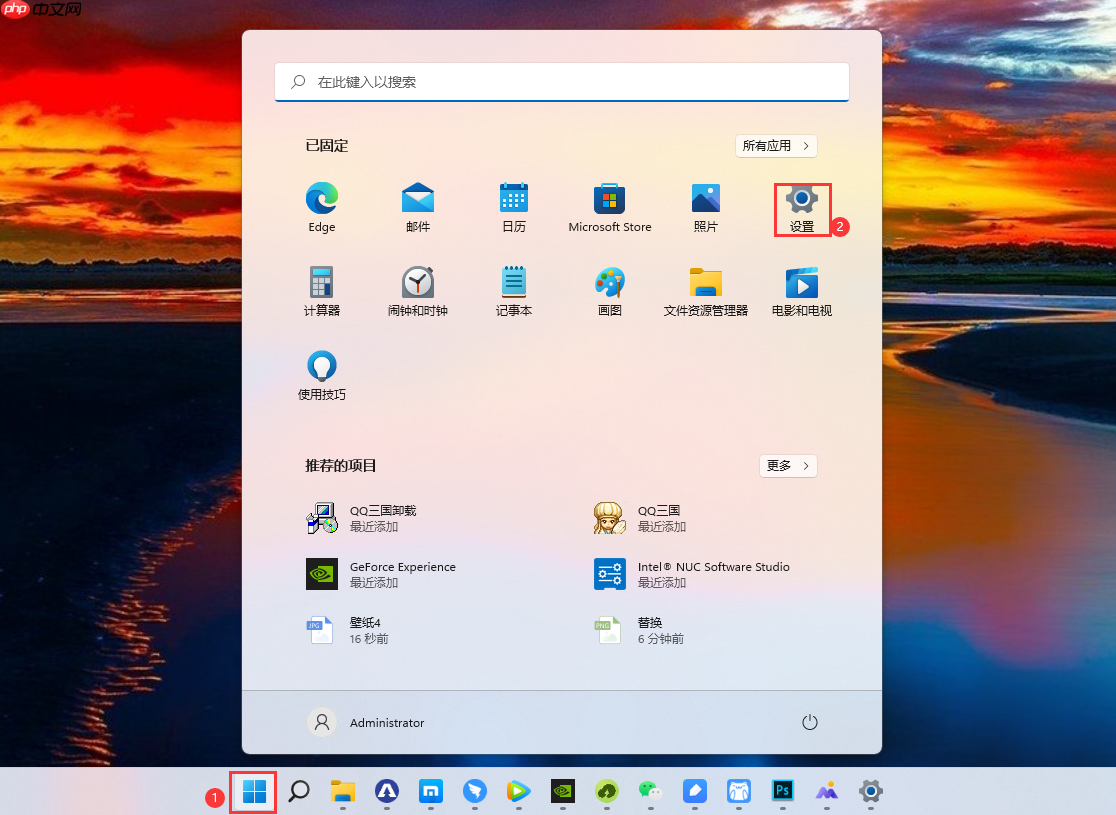Screen dimensions: 1116x815
Task: Click the power button in Start menu
Action: (809, 722)
